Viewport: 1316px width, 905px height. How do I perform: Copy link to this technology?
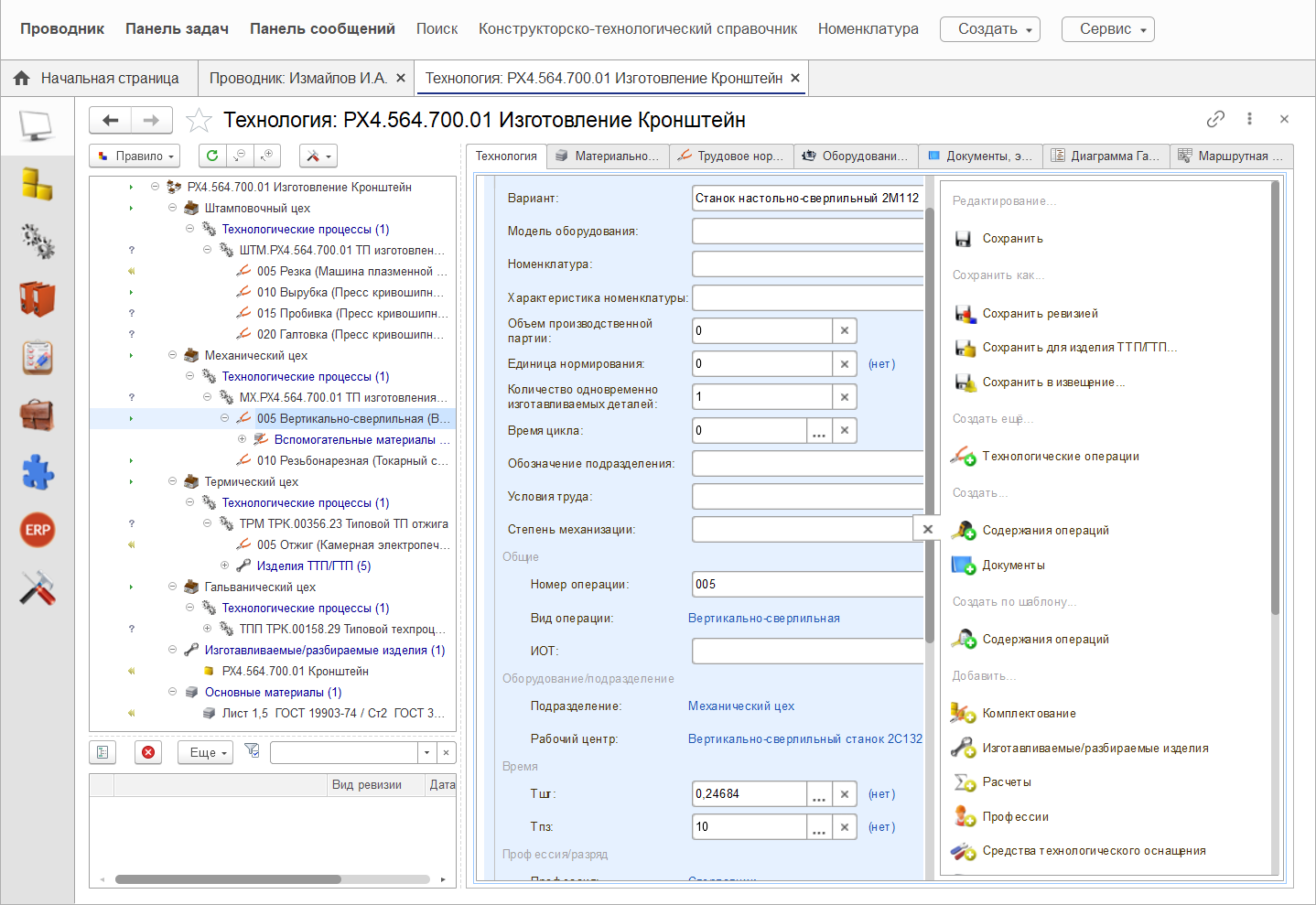[1215, 119]
